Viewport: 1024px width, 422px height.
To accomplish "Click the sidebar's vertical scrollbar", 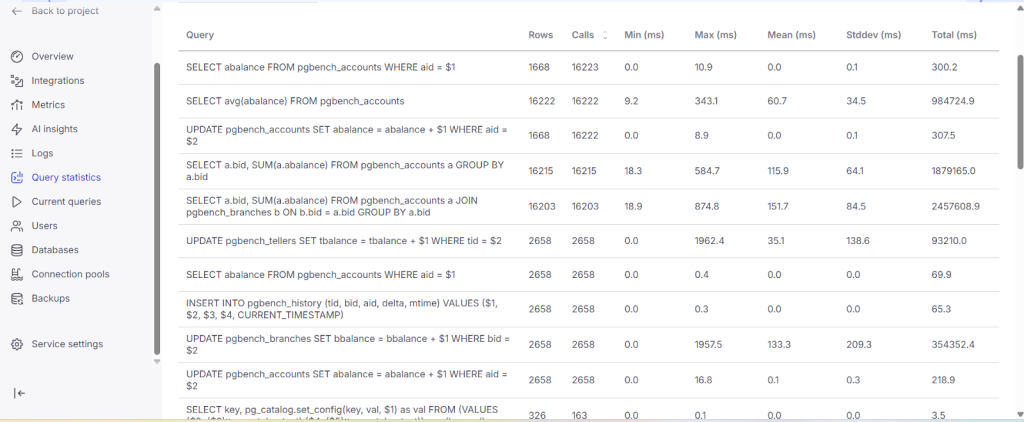I will 156,200.
